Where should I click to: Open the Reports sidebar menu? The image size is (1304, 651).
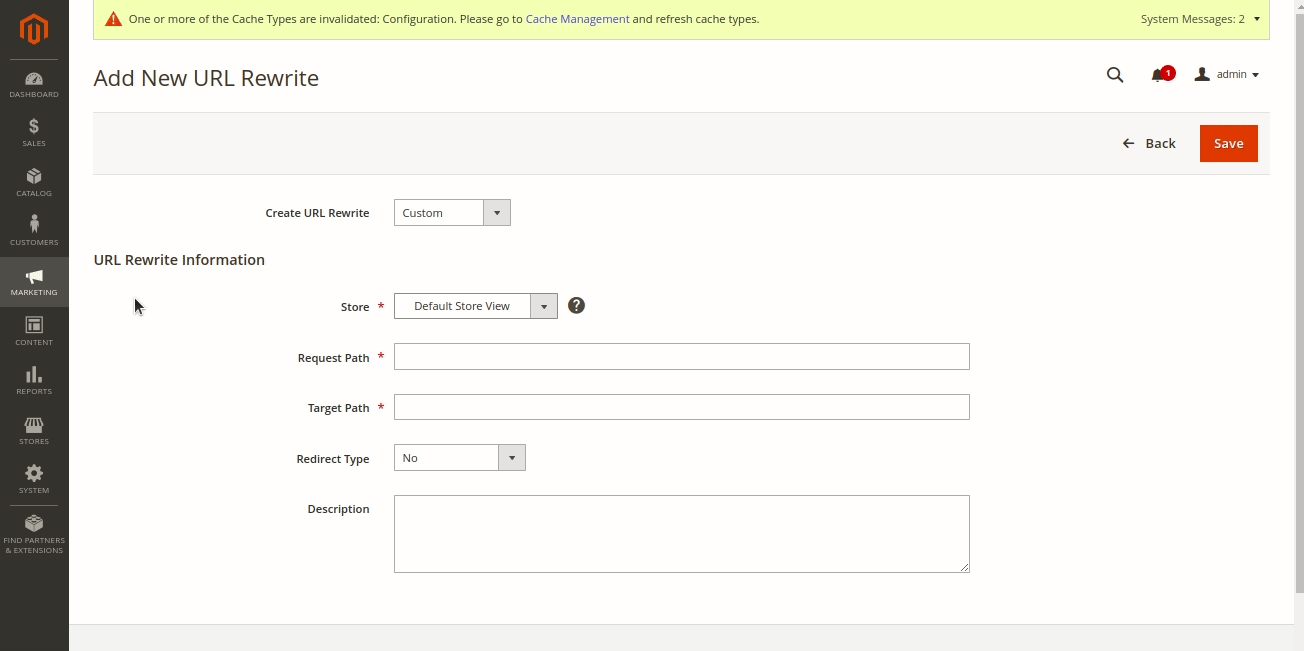pos(34,381)
